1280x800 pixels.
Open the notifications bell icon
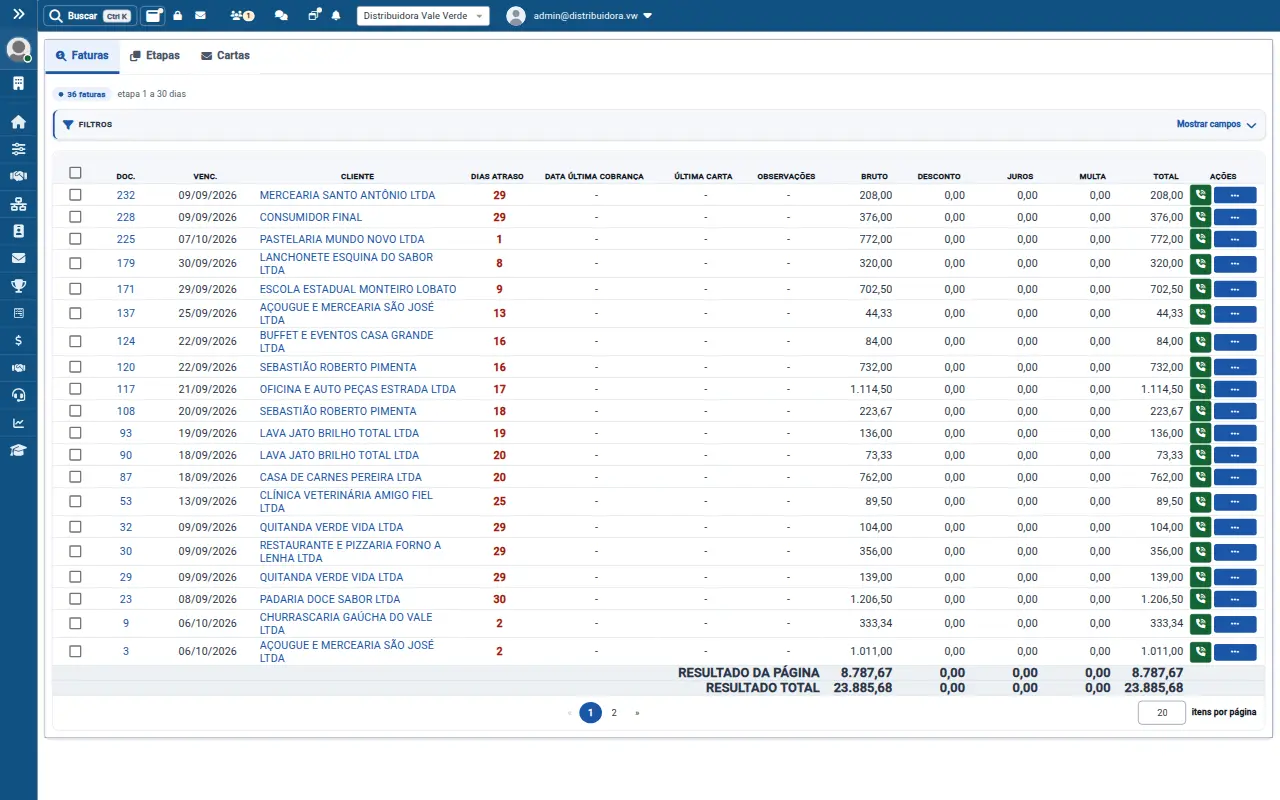pos(336,16)
